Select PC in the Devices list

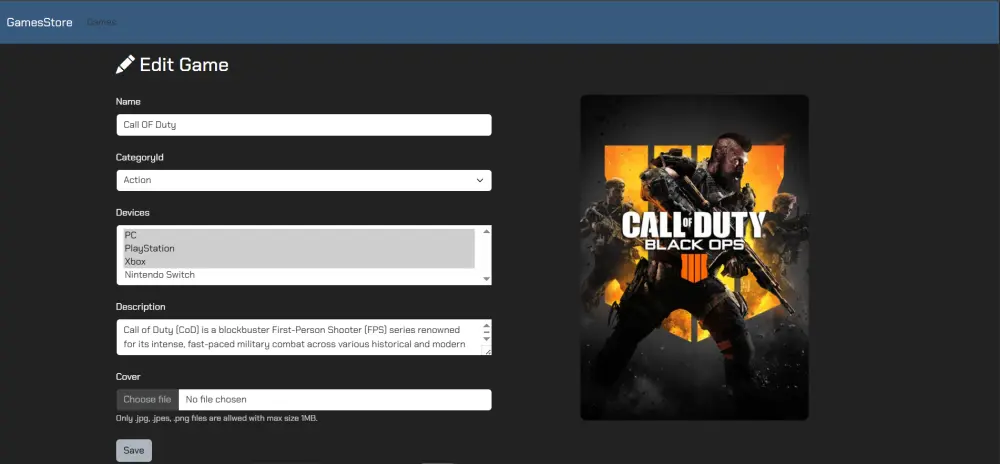(x=299, y=235)
